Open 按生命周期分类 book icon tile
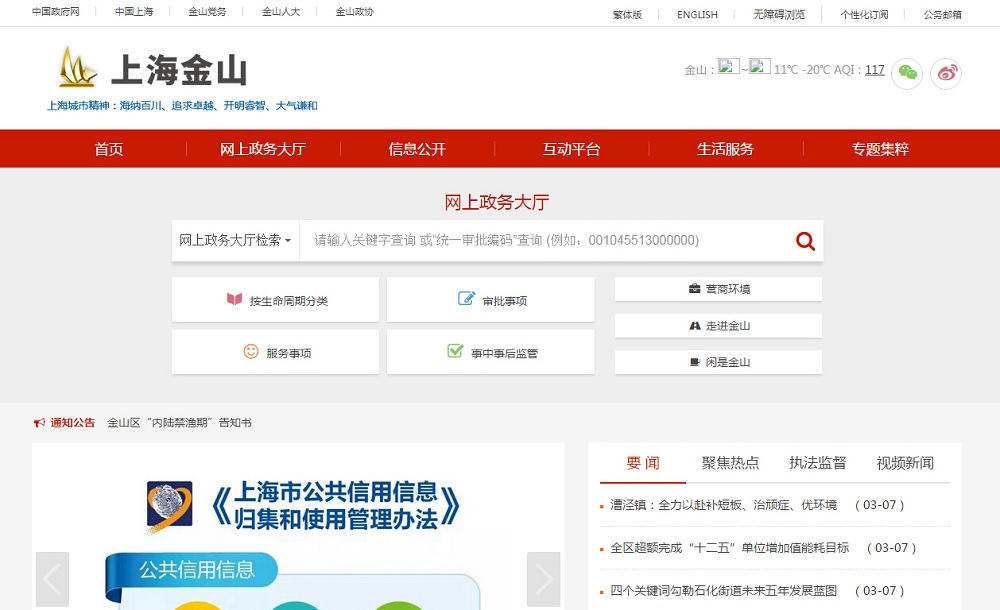Viewport: 1000px width, 610px height. (275, 299)
